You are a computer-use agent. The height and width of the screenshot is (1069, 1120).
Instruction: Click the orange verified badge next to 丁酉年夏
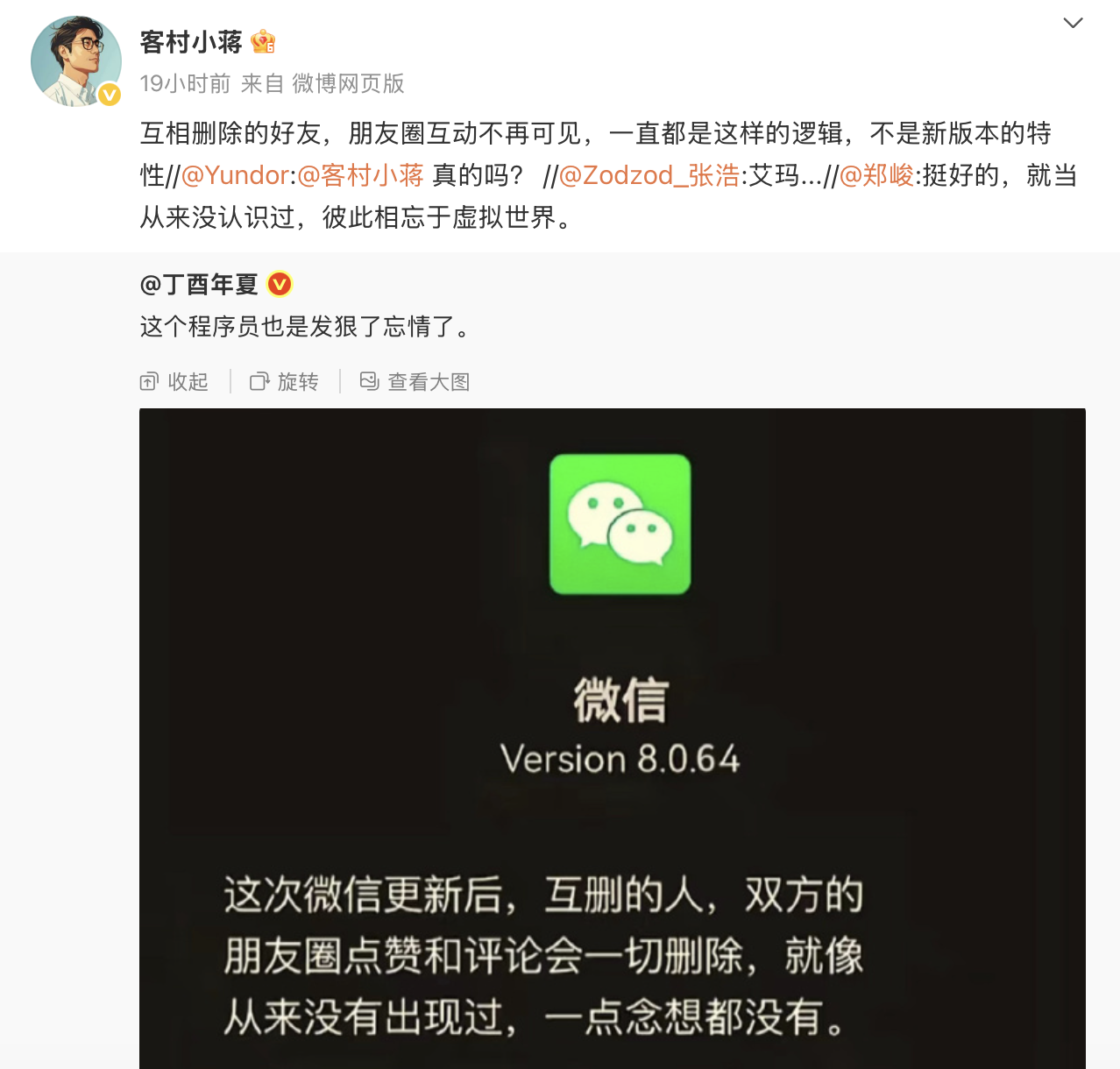click(280, 284)
